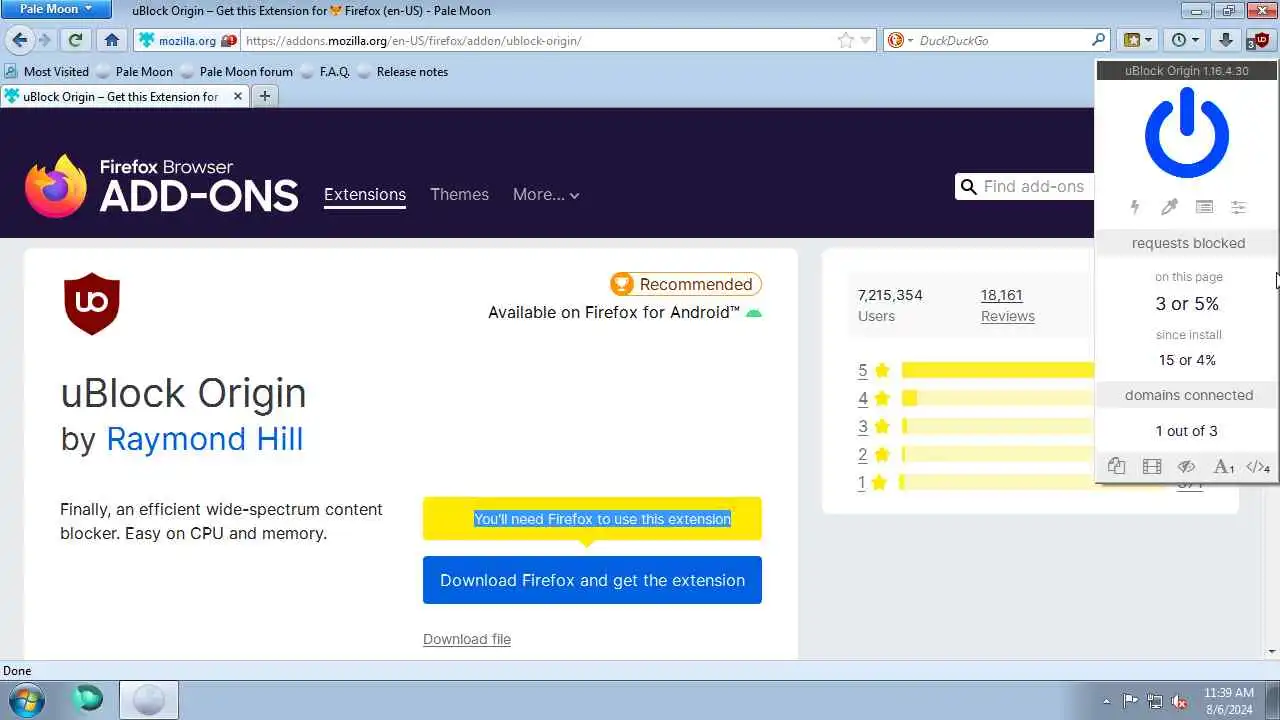1280x720 pixels.
Task: Toggle the JavaScript blocking code icon
Action: click(1258, 467)
